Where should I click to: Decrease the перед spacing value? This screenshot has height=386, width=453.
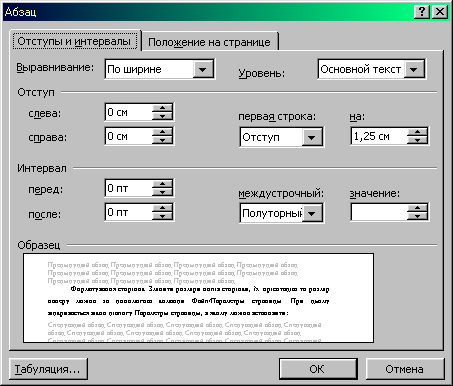[x=162, y=192]
